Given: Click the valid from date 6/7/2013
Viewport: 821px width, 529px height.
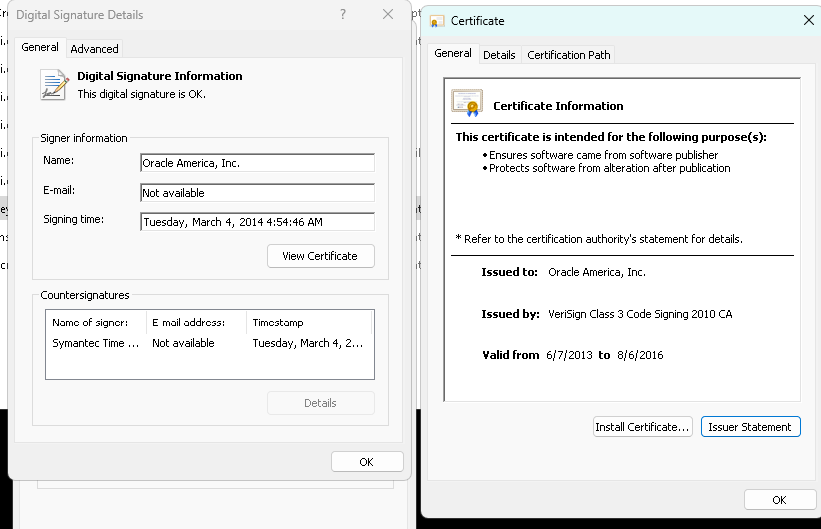Looking at the screenshot, I should click(x=569, y=355).
